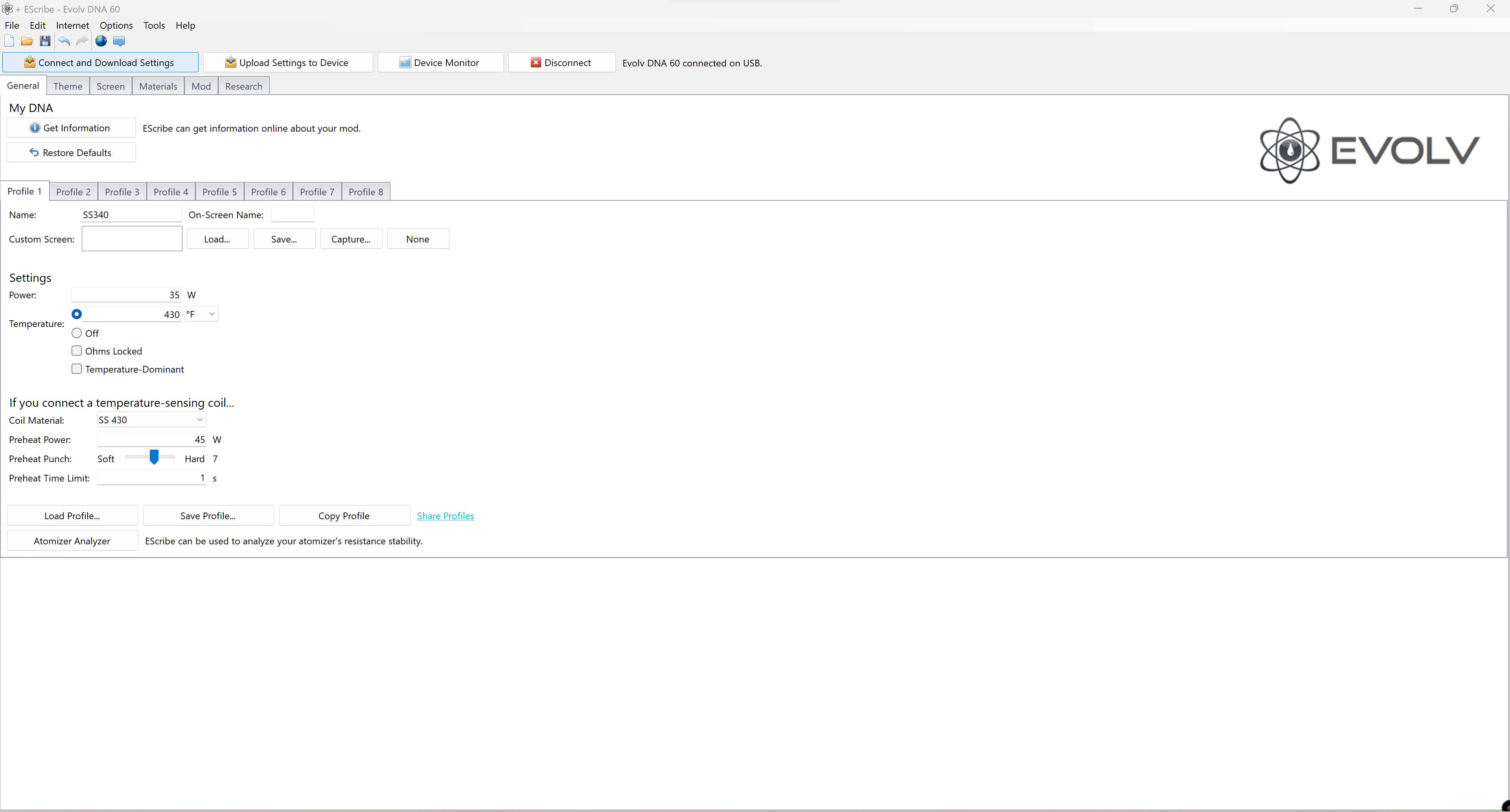
Task: Click the Preheat Power input field
Action: pyautogui.click(x=151, y=439)
